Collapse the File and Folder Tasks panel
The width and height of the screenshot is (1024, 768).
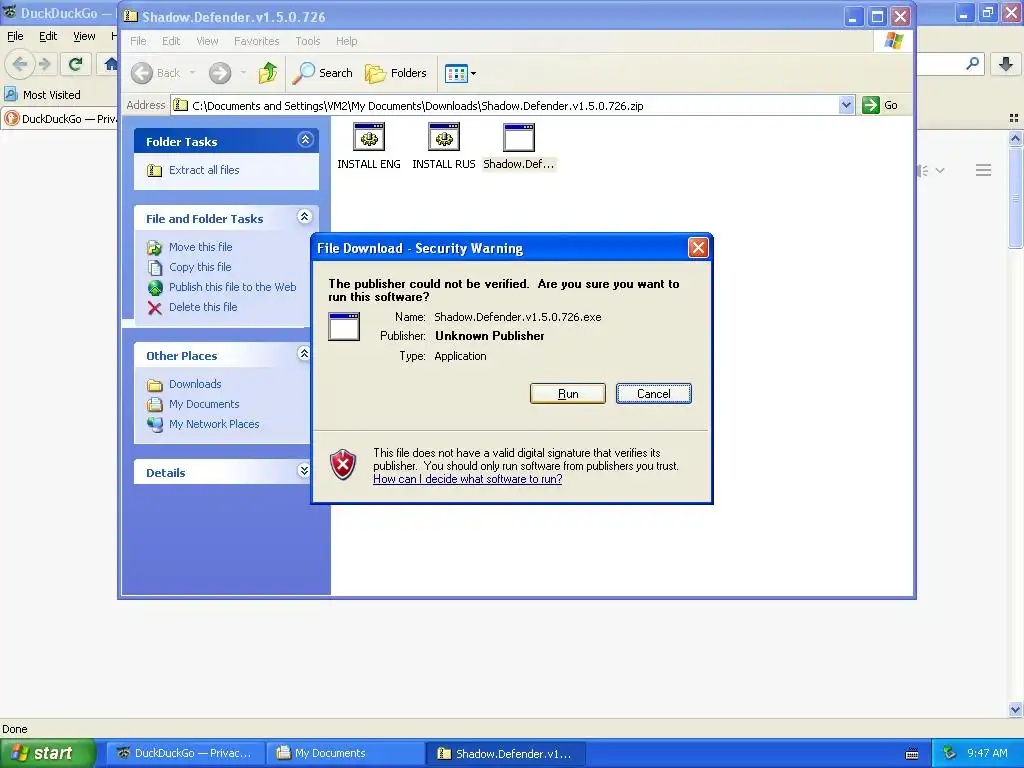(304, 217)
